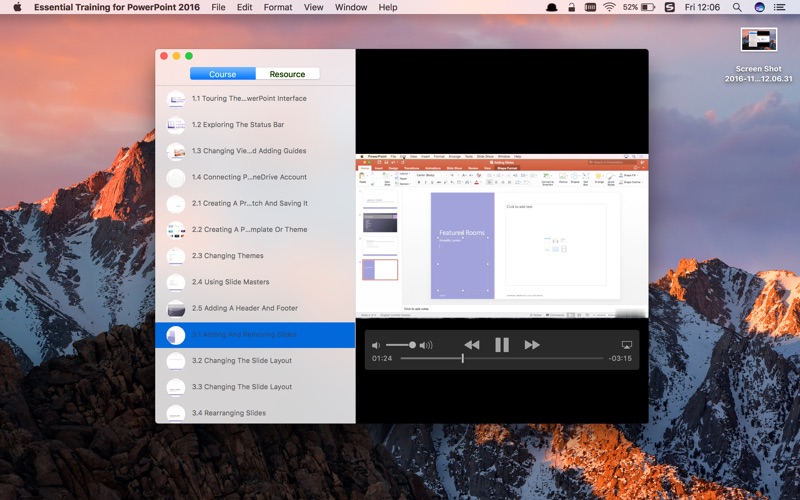Open the Help menu
Image resolution: width=800 pixels, height=500 pixels.
coord(388,7)
